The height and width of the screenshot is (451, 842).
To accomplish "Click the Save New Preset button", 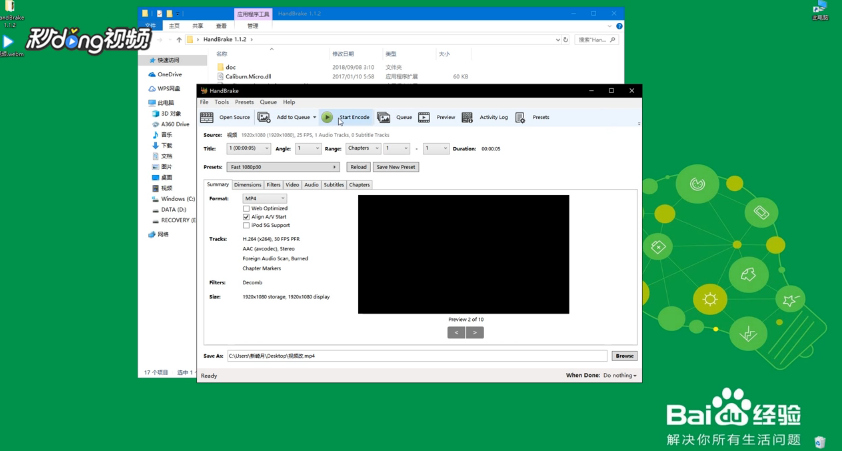I will pyautogui.click(x=396, y=167).
